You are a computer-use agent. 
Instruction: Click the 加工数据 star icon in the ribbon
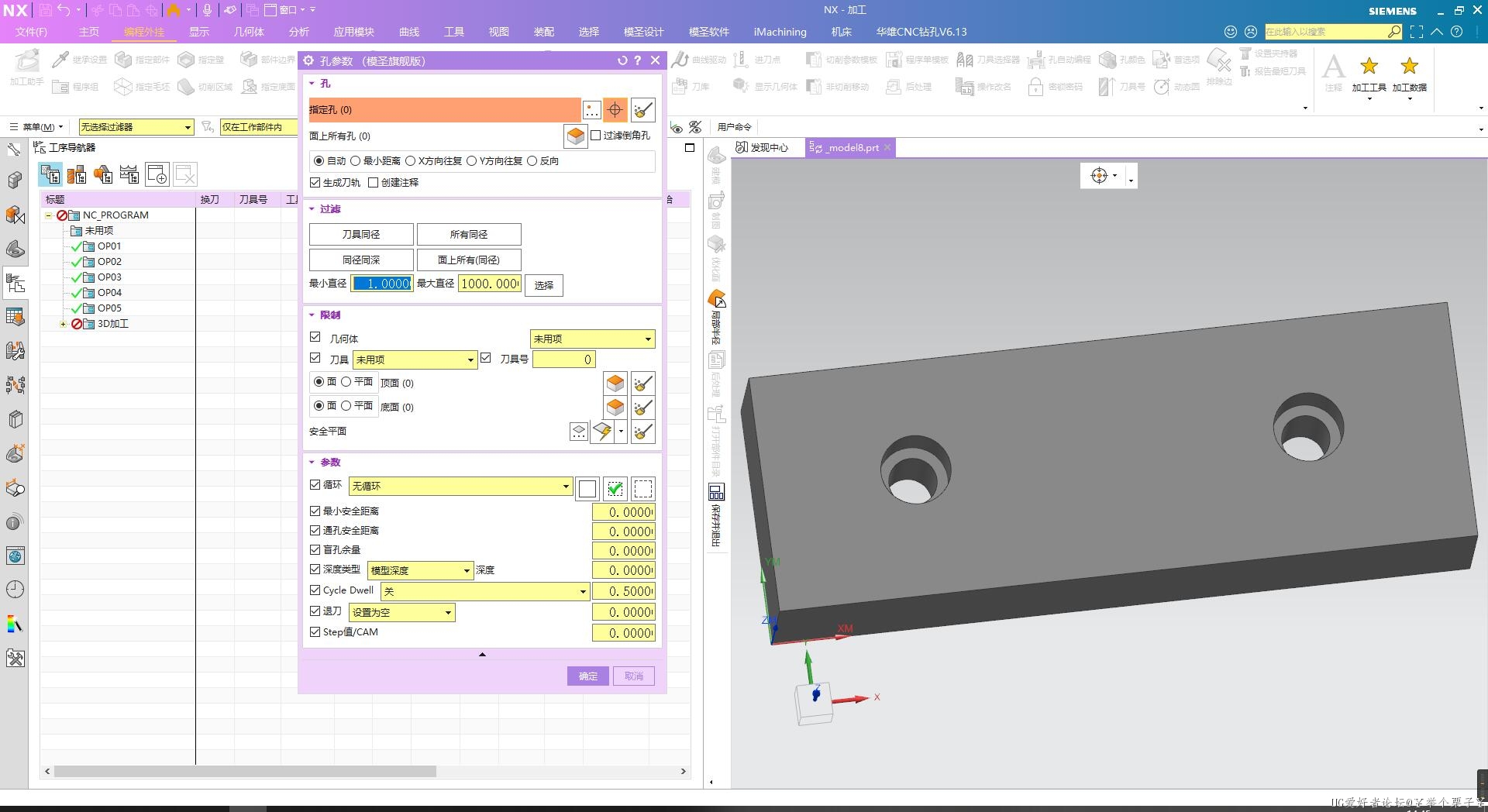tap(1410, 66)
